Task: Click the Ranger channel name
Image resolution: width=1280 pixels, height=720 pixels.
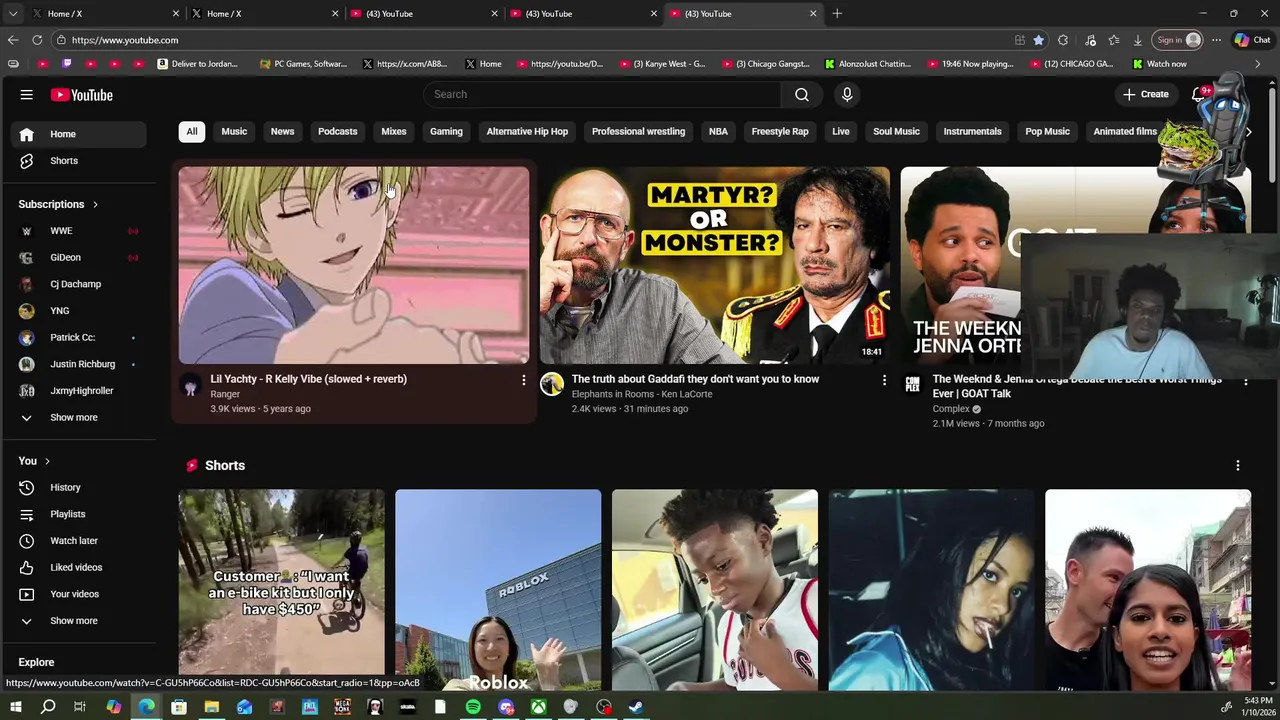Action: coord(225,394)
